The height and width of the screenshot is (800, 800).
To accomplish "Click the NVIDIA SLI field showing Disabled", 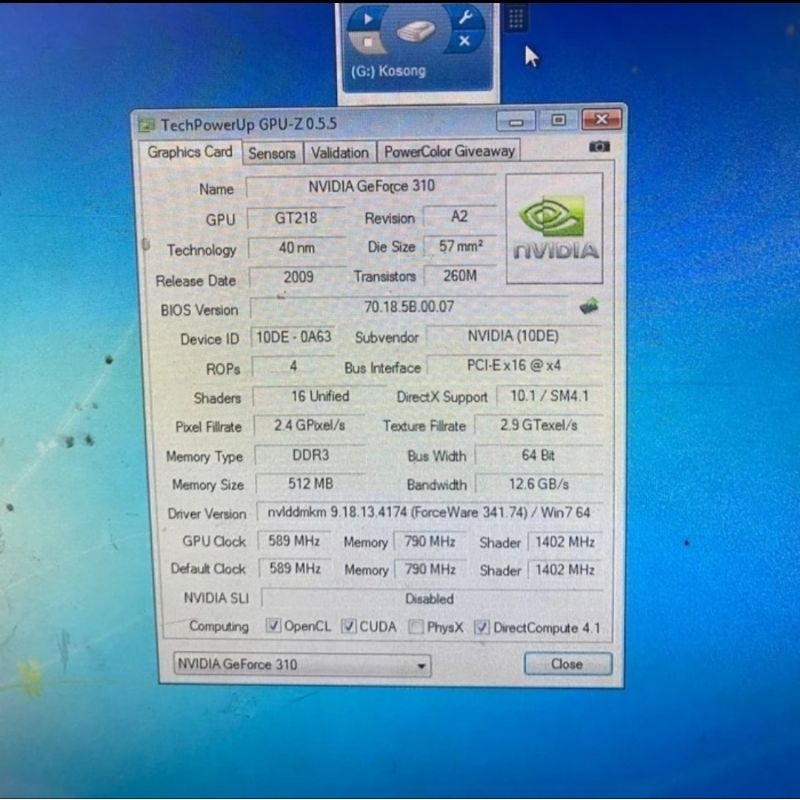I will pos(432,599).
